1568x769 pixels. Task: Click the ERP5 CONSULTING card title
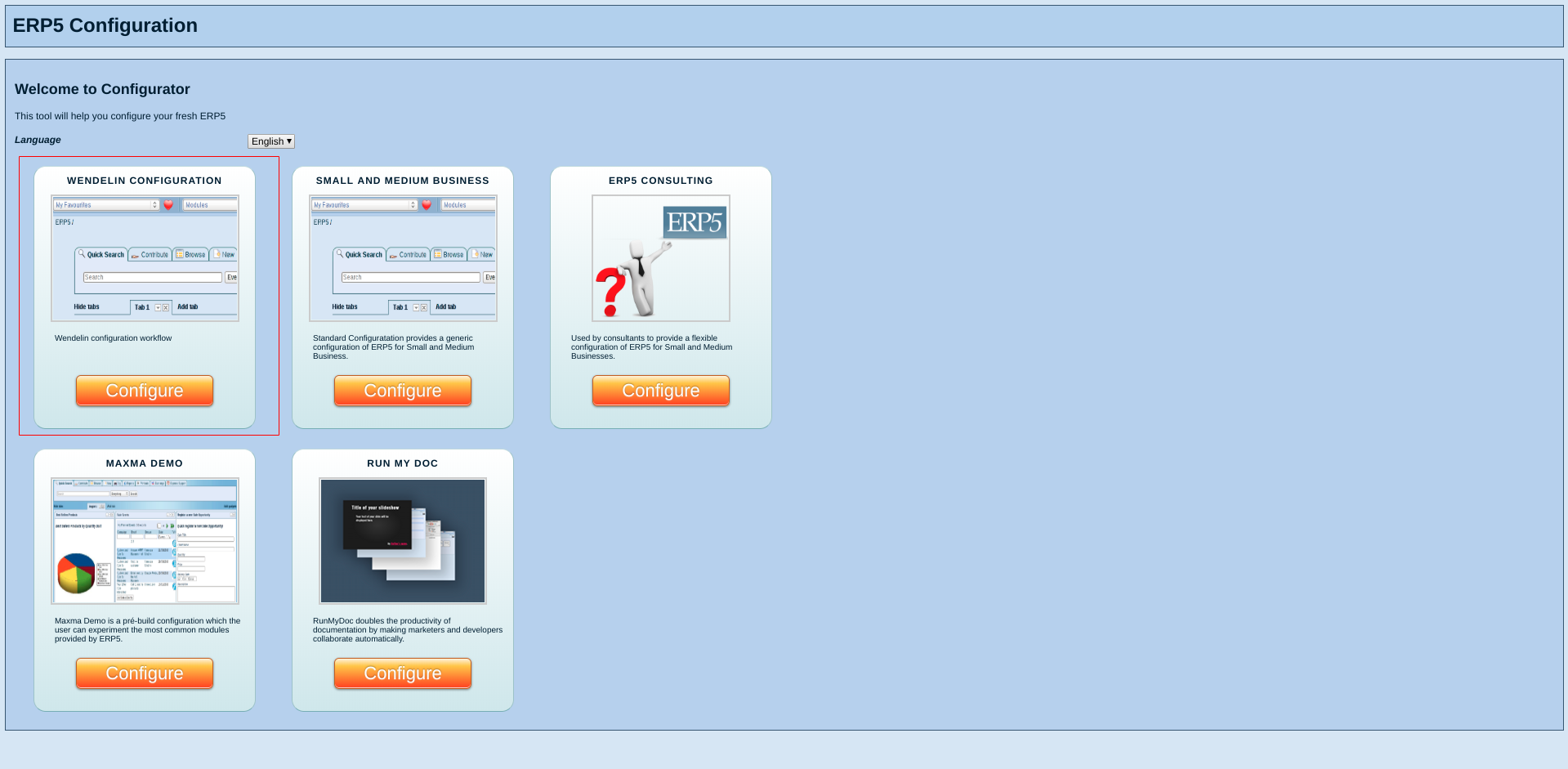661,181
